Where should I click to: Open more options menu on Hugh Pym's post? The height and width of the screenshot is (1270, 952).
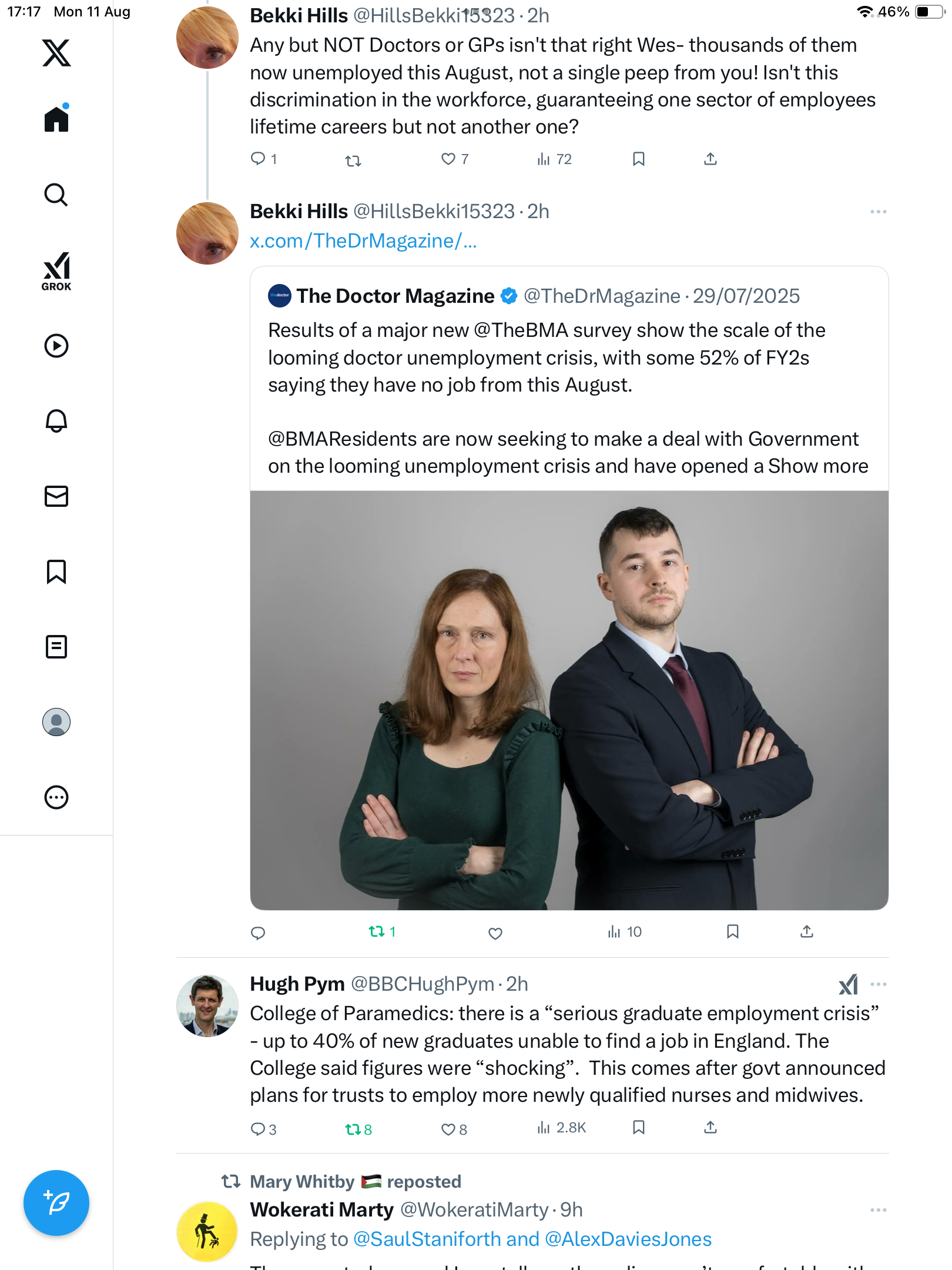[x=878, y=984]
